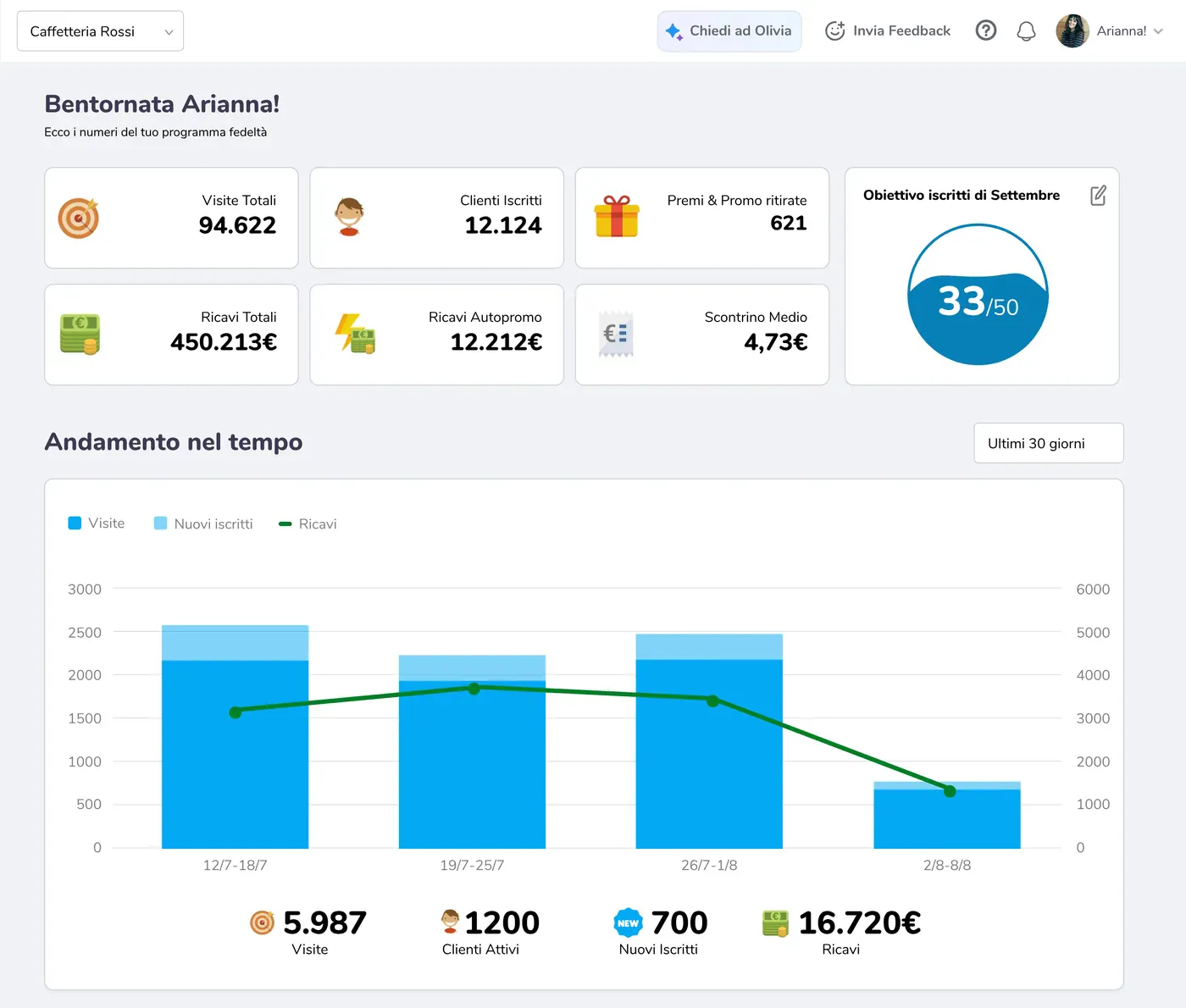Click the Ricavi Autopromo value 12.212€

pos(496,342)
